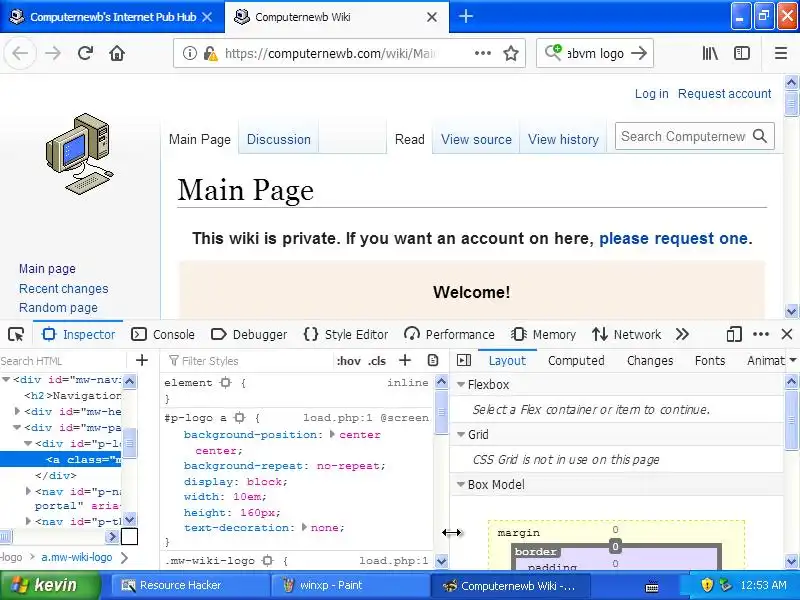The height and width of the screenshot is (600, 800).
Task: Click the wiki search magnifier icon
Action: (760, 136)
